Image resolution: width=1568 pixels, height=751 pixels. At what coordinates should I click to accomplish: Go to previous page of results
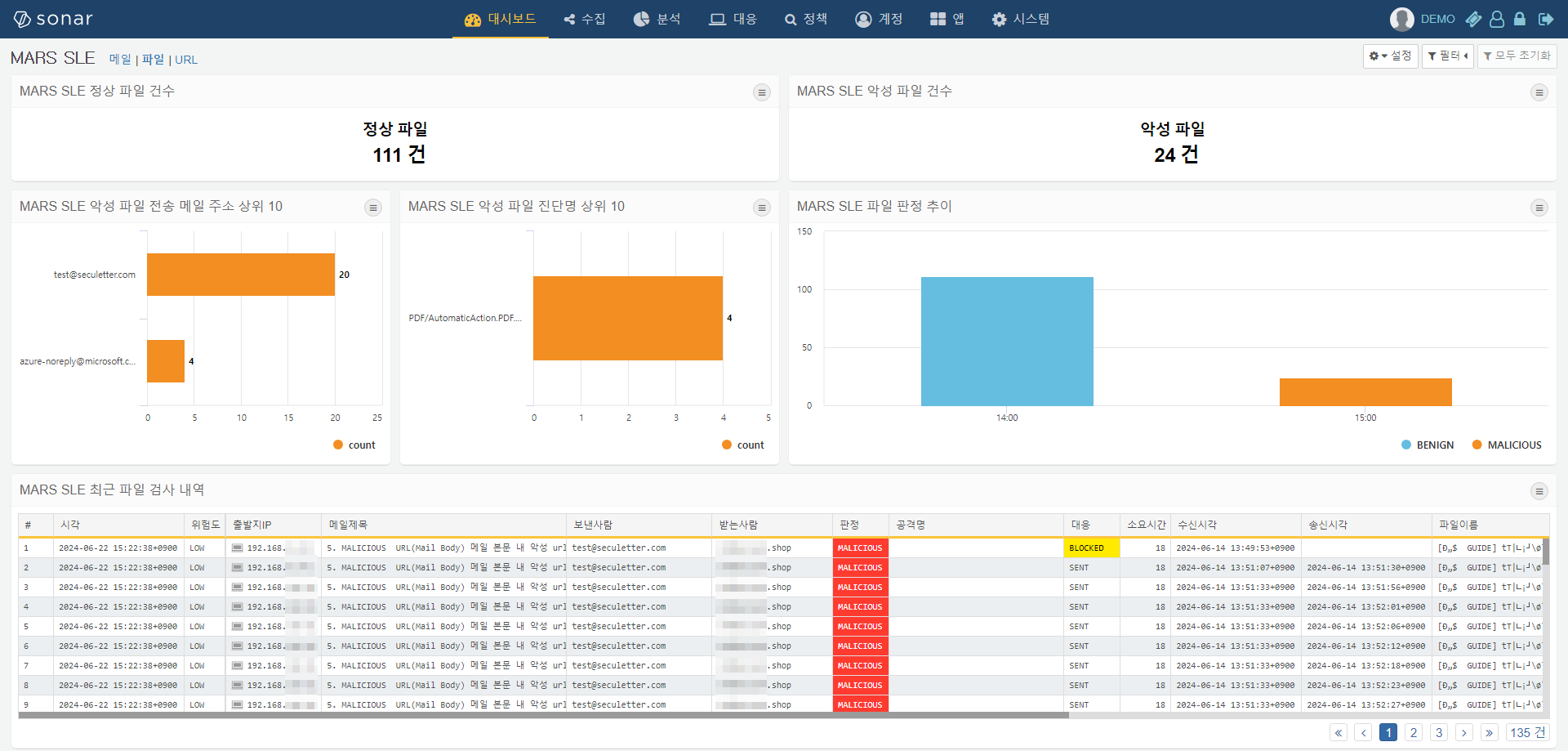1363,732
